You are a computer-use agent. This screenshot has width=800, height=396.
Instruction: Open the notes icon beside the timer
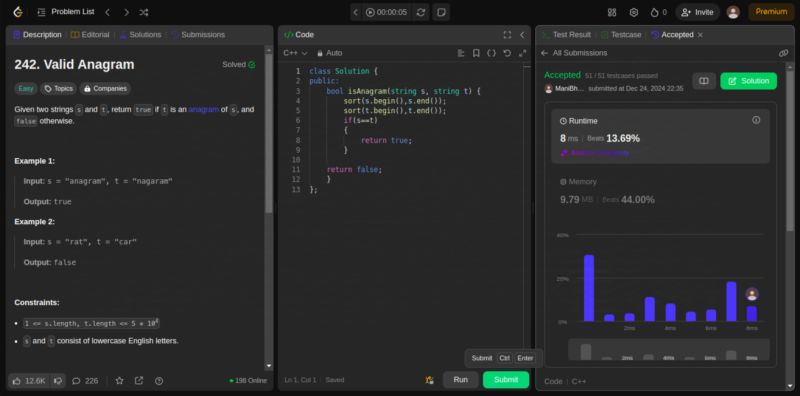point(441,12)
